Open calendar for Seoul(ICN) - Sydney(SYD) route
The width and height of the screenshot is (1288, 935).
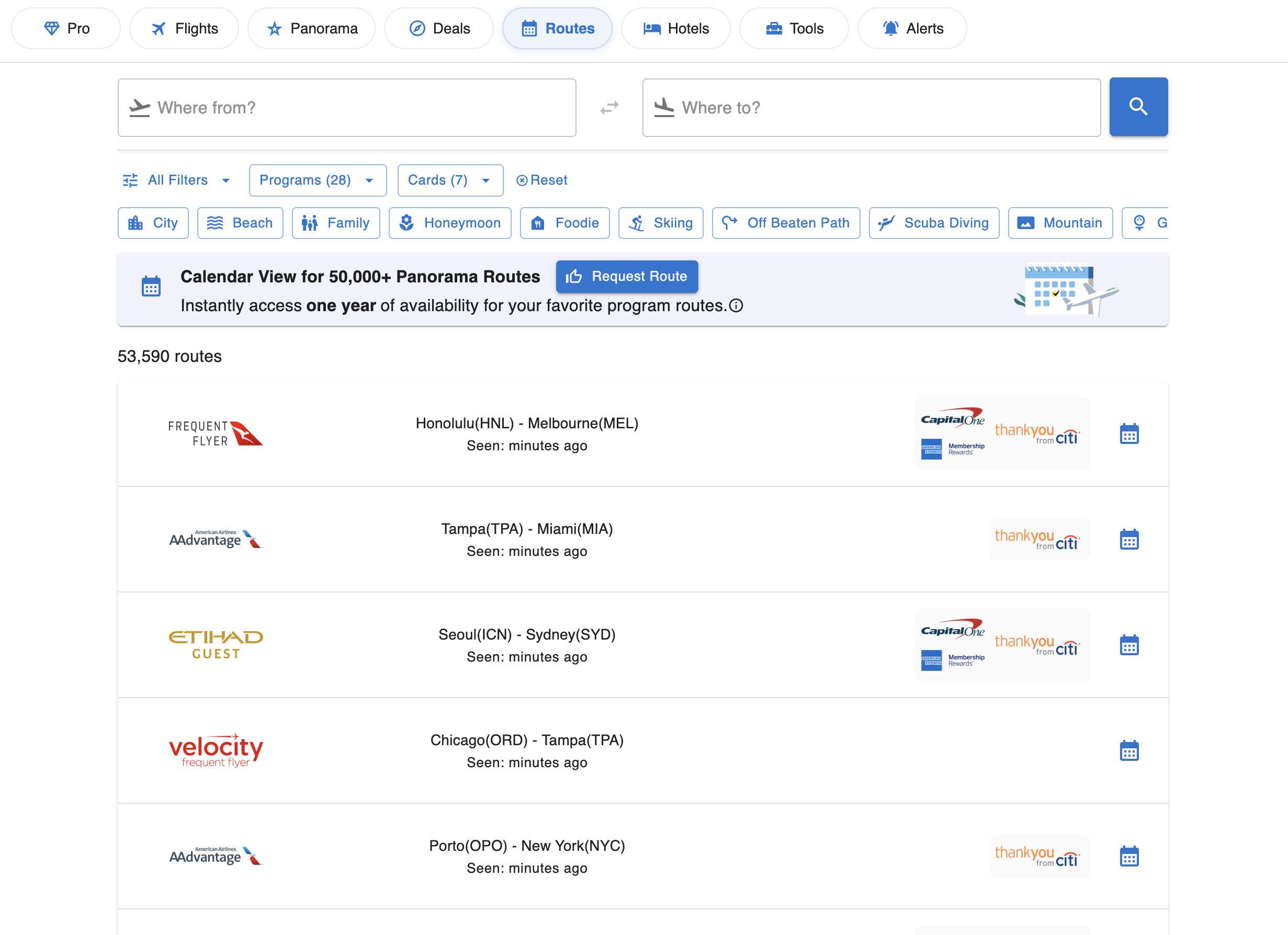pyautogui.click(x=1129, y=645)
